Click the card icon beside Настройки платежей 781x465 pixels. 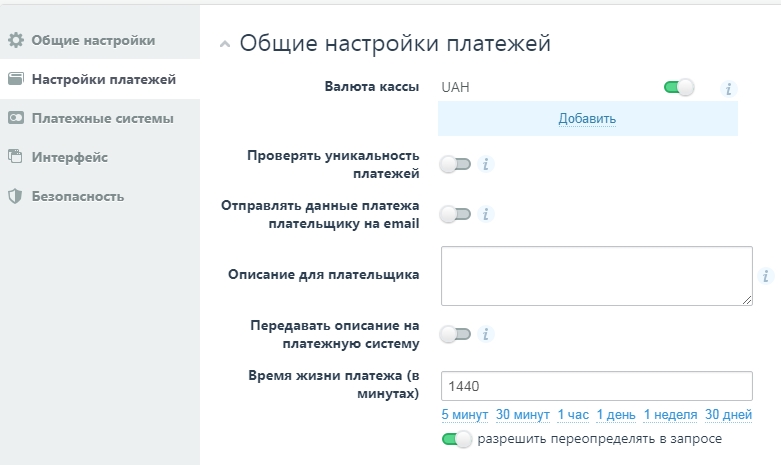tap(15, 80)
